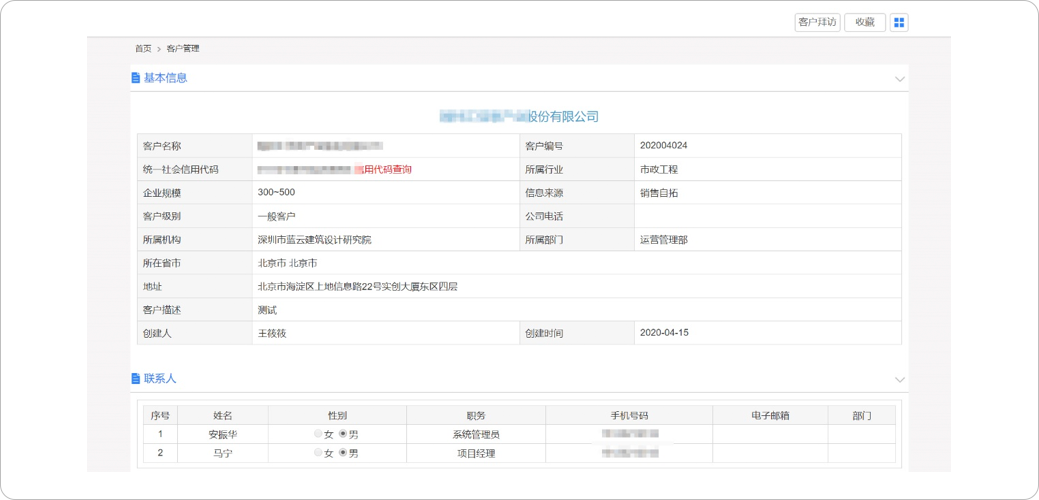The width and height of the screenshot is (1039, 500).
Task: Select 男 radio for 马宁
Action: 343,453
